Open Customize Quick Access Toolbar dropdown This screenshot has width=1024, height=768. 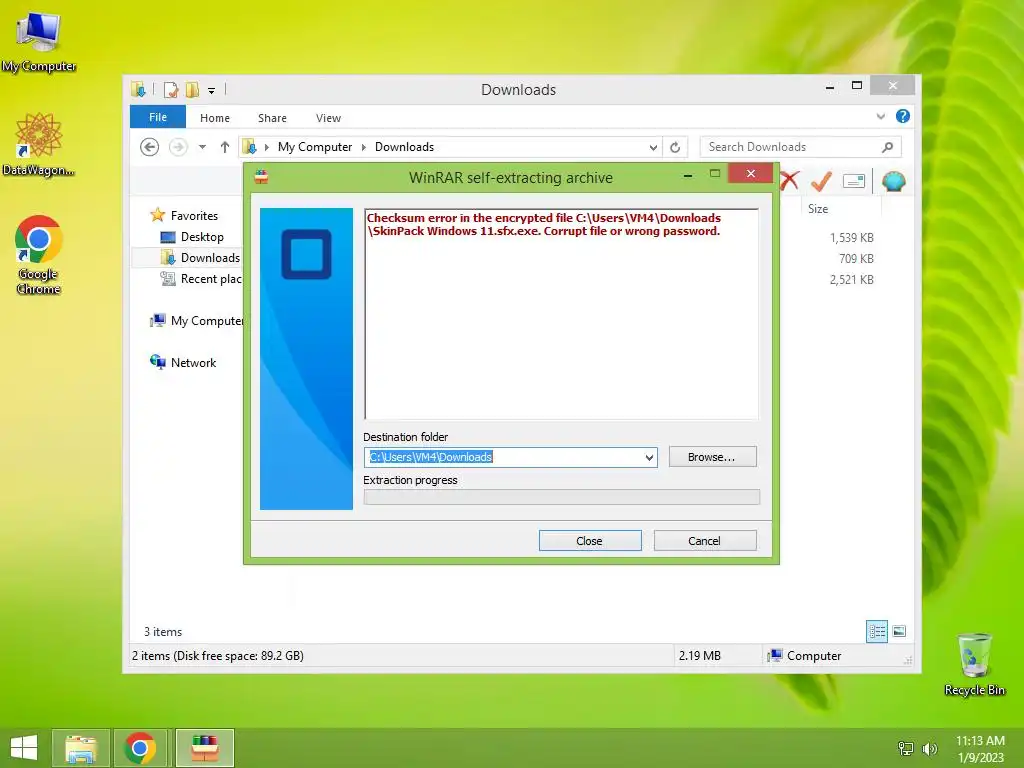212,91
